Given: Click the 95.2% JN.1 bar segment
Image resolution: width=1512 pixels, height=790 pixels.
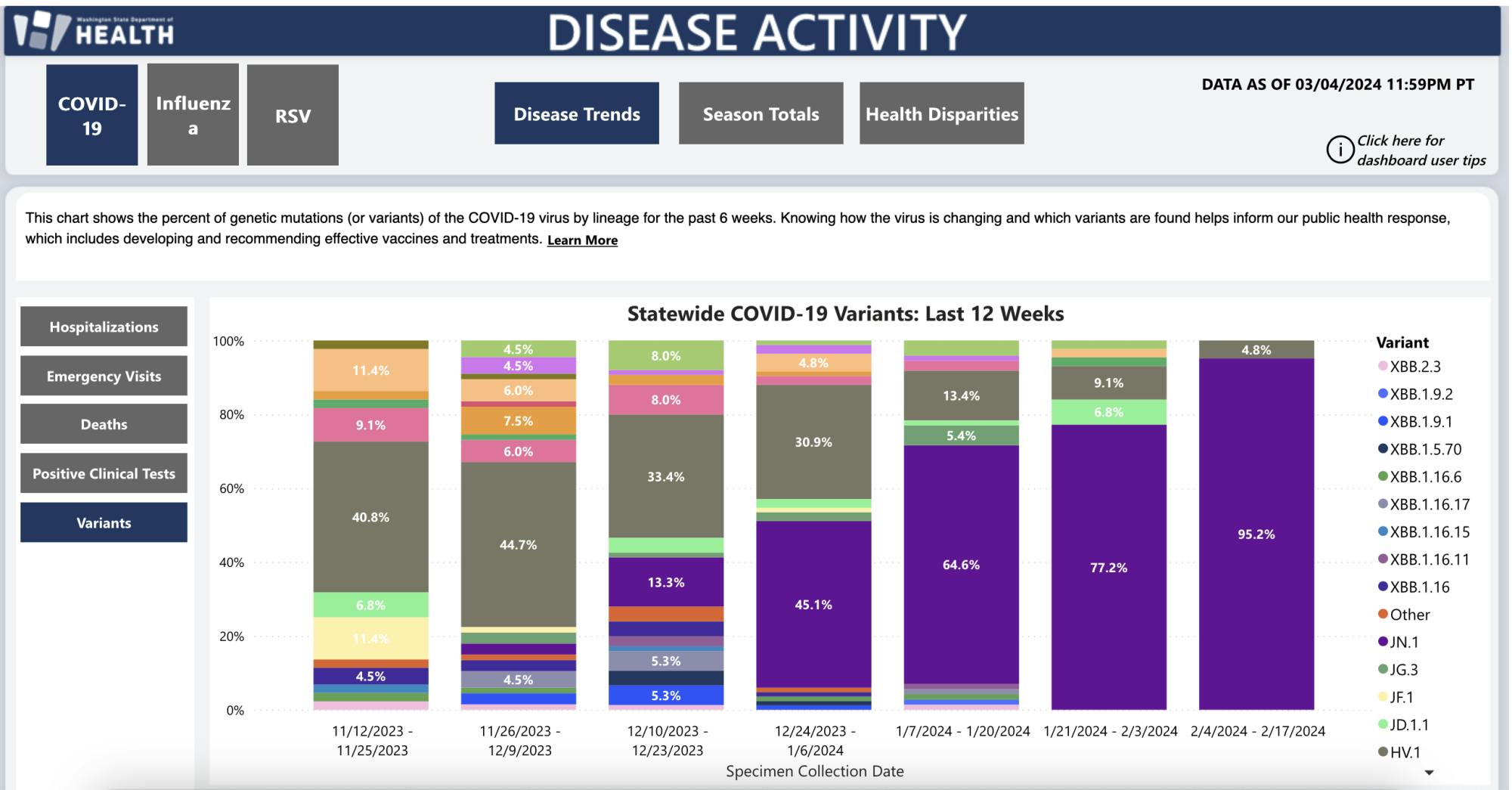Looking at the screenshot, I should pyautogui.click(x=1256, y=534).
